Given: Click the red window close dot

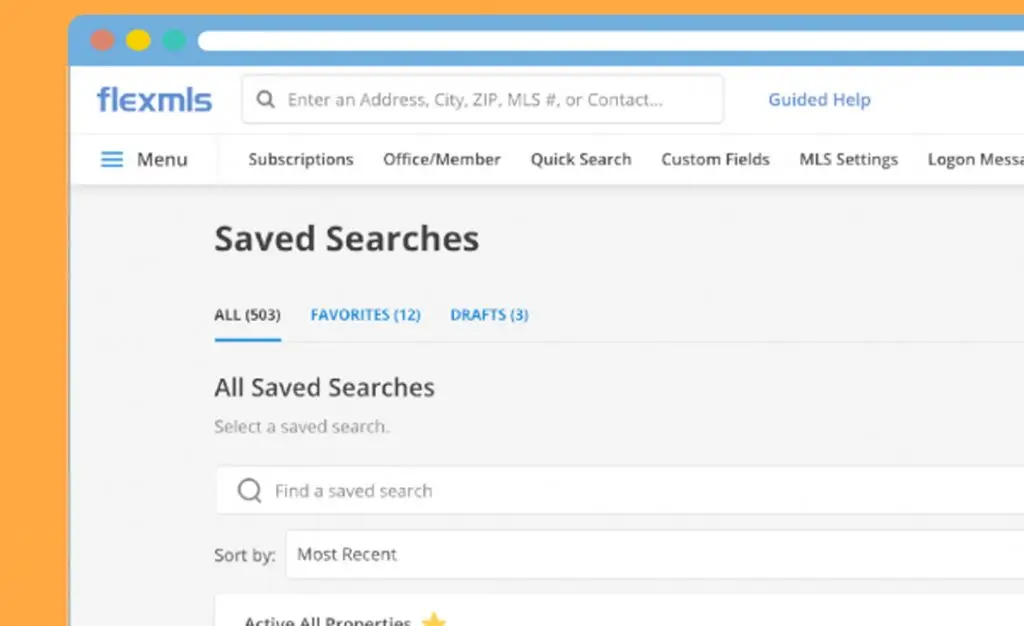Looking at the screenshot, I should click(x=102, y=41).
